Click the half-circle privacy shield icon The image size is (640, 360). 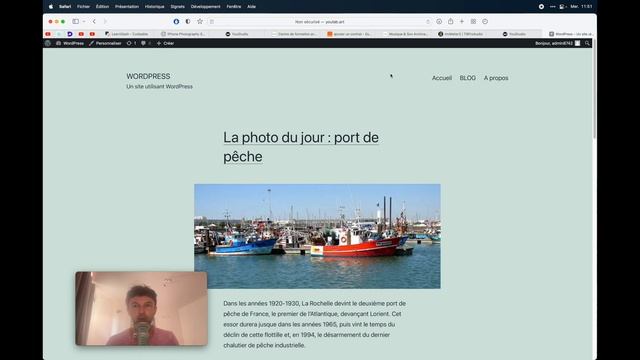pos(188,21)
